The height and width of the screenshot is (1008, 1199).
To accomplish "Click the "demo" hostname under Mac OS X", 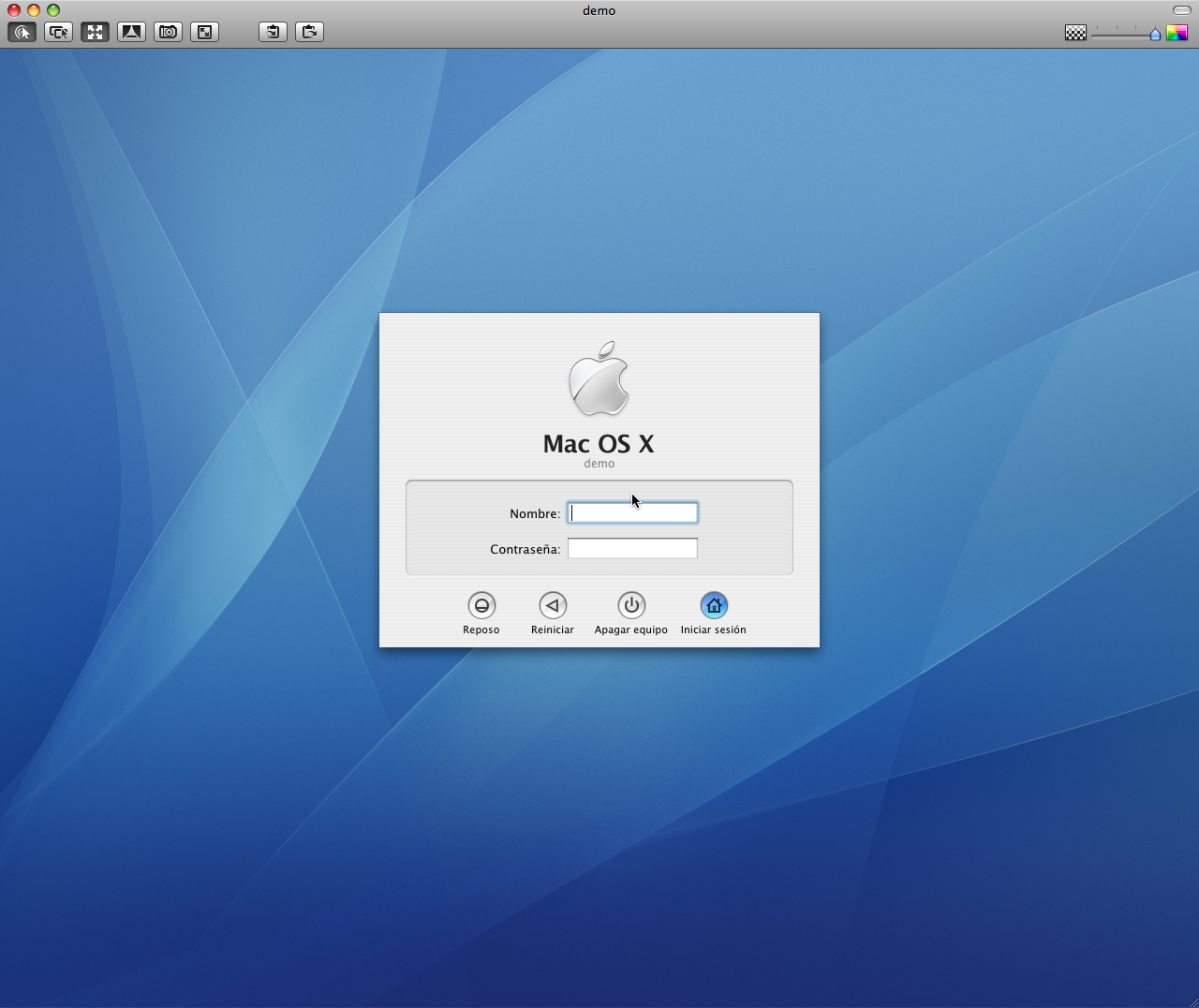I will pos(599,464).
